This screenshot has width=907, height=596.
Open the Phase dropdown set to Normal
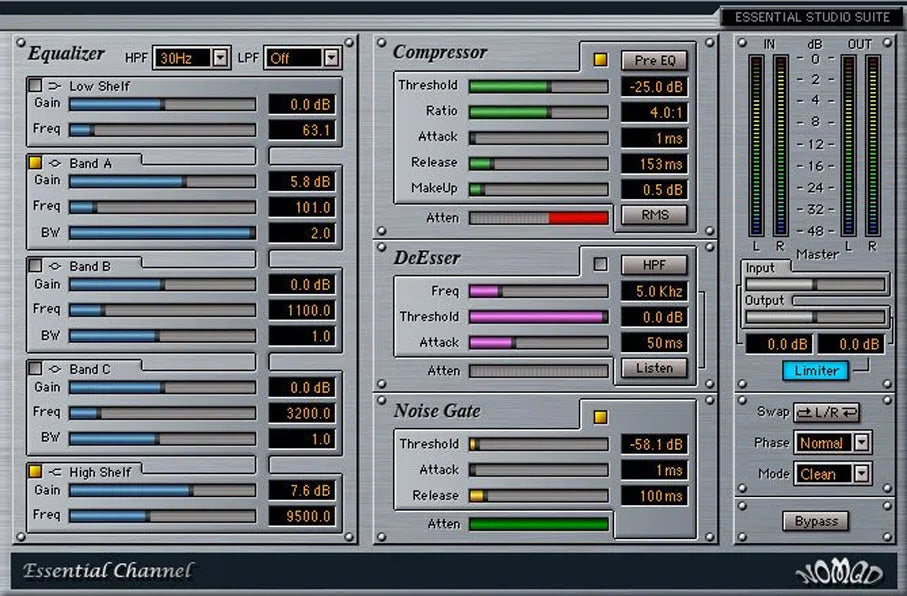coord(832,442)
